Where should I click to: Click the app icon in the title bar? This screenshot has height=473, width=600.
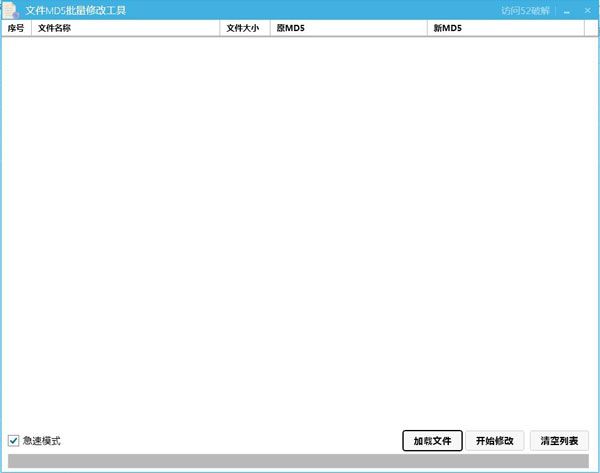[x=11, y=10]
